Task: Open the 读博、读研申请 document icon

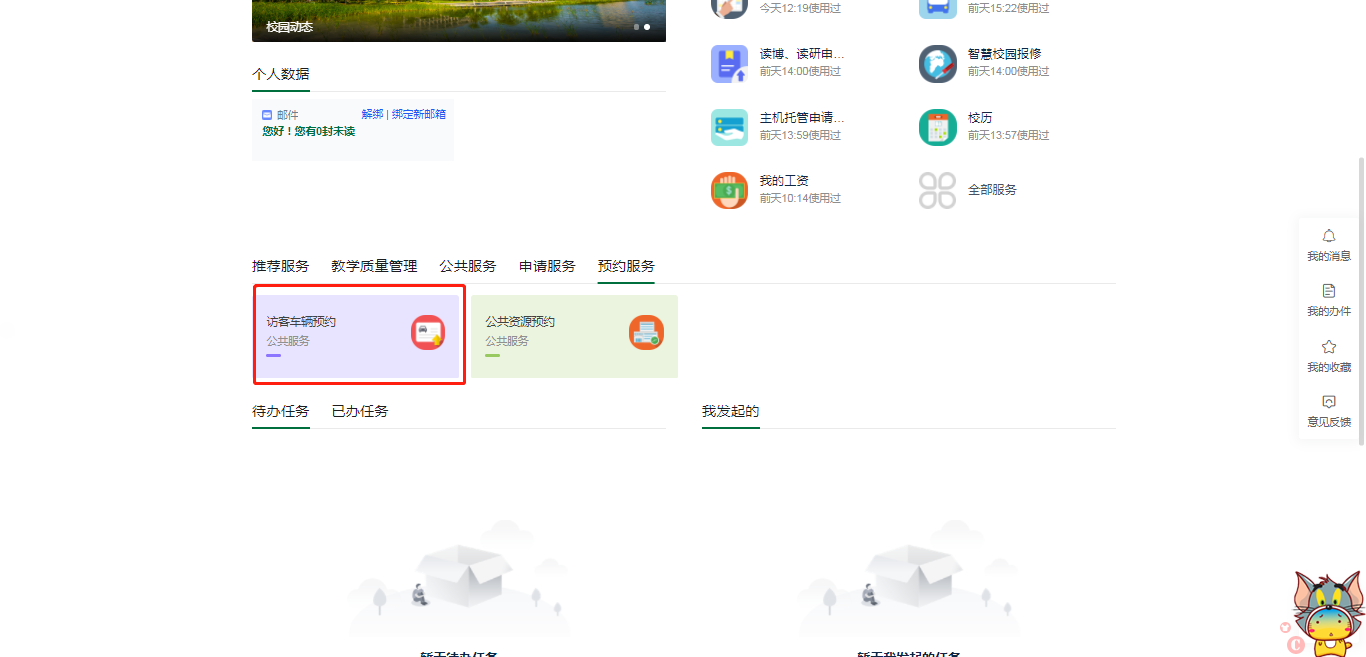Action: [729, 64]
